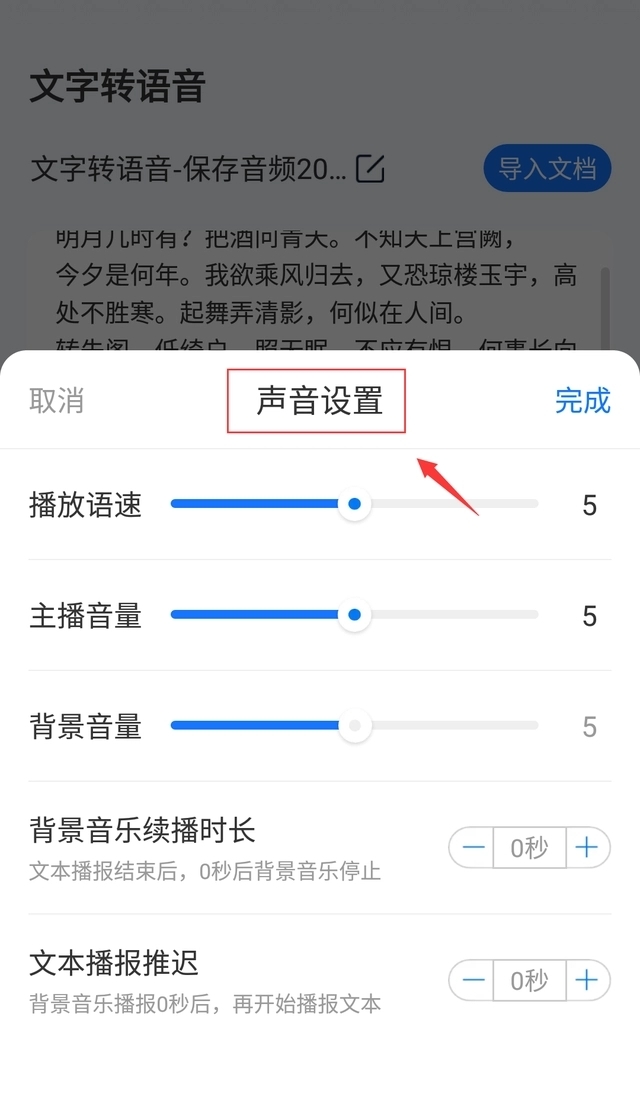Click the 文字转语音 page heading
This screenshot has width=640, height=1106.
(x=117, y=87)
